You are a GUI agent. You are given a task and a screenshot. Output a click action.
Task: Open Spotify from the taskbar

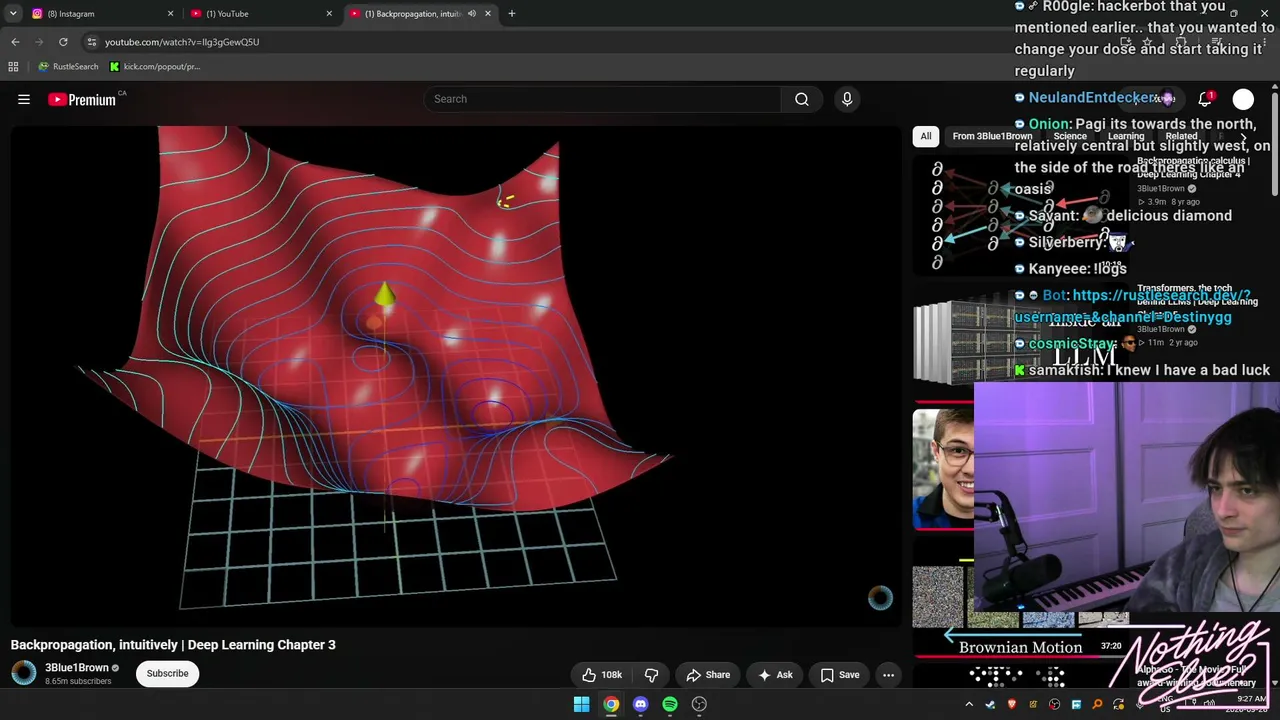click(x=670, y=704)
